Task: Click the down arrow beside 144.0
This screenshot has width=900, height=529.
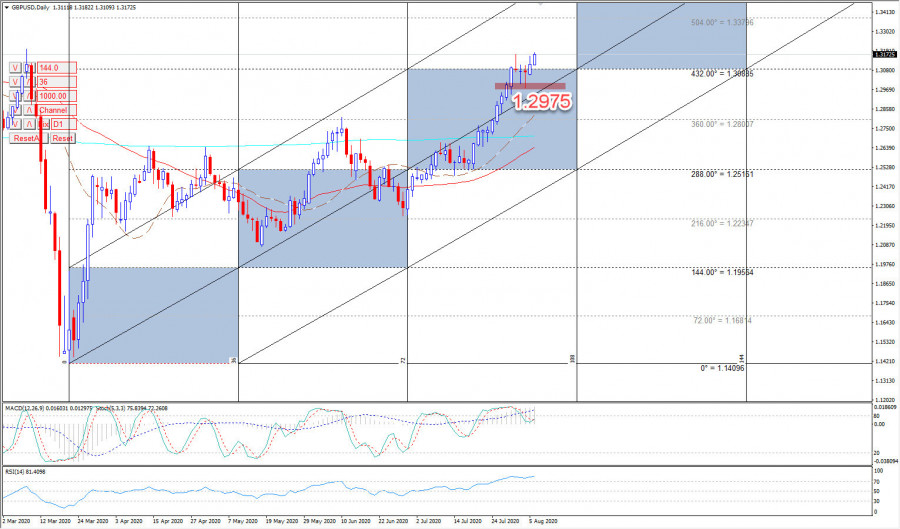Action: coord(15,68)
